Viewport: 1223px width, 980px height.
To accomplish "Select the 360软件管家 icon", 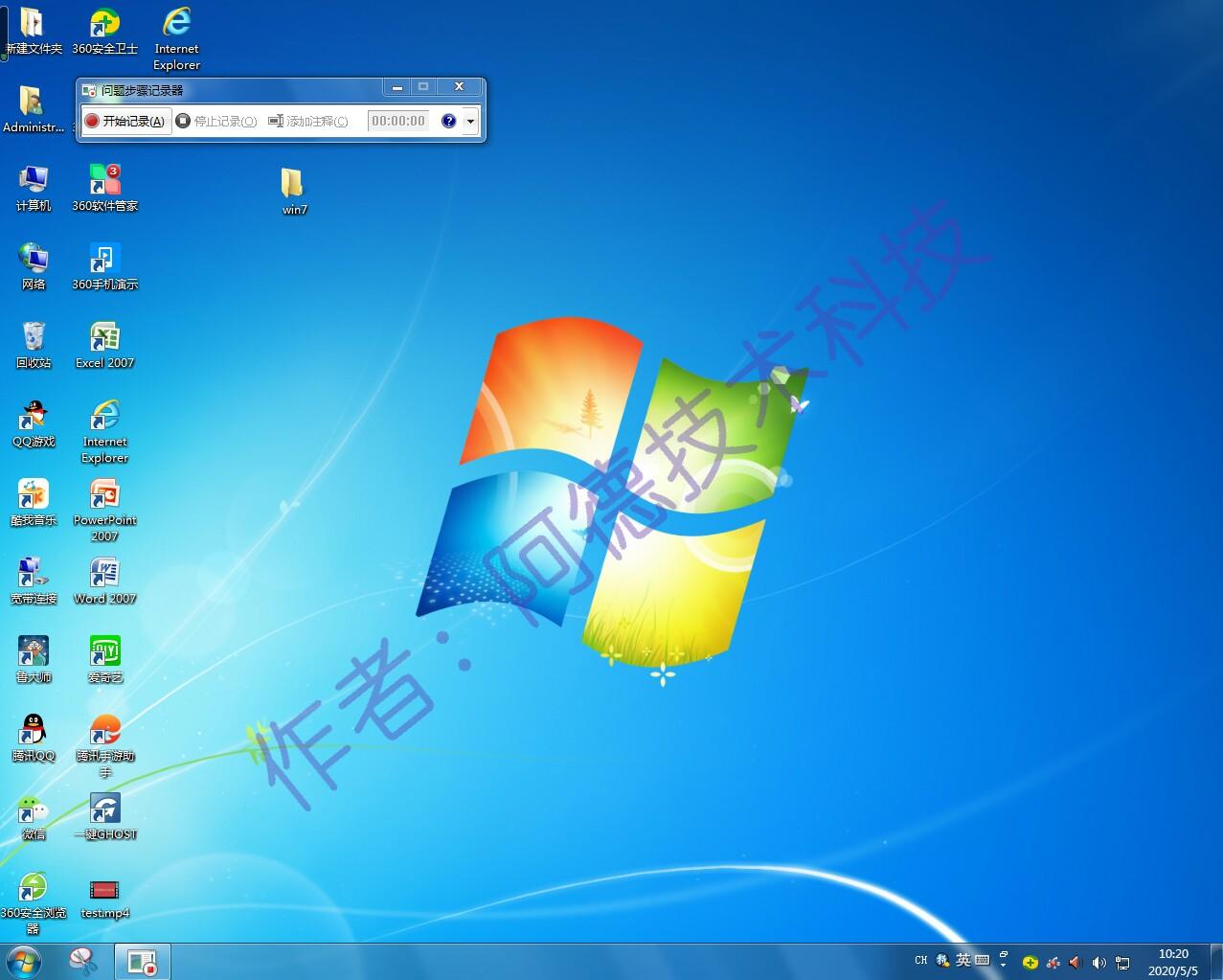I will (104, 189).
